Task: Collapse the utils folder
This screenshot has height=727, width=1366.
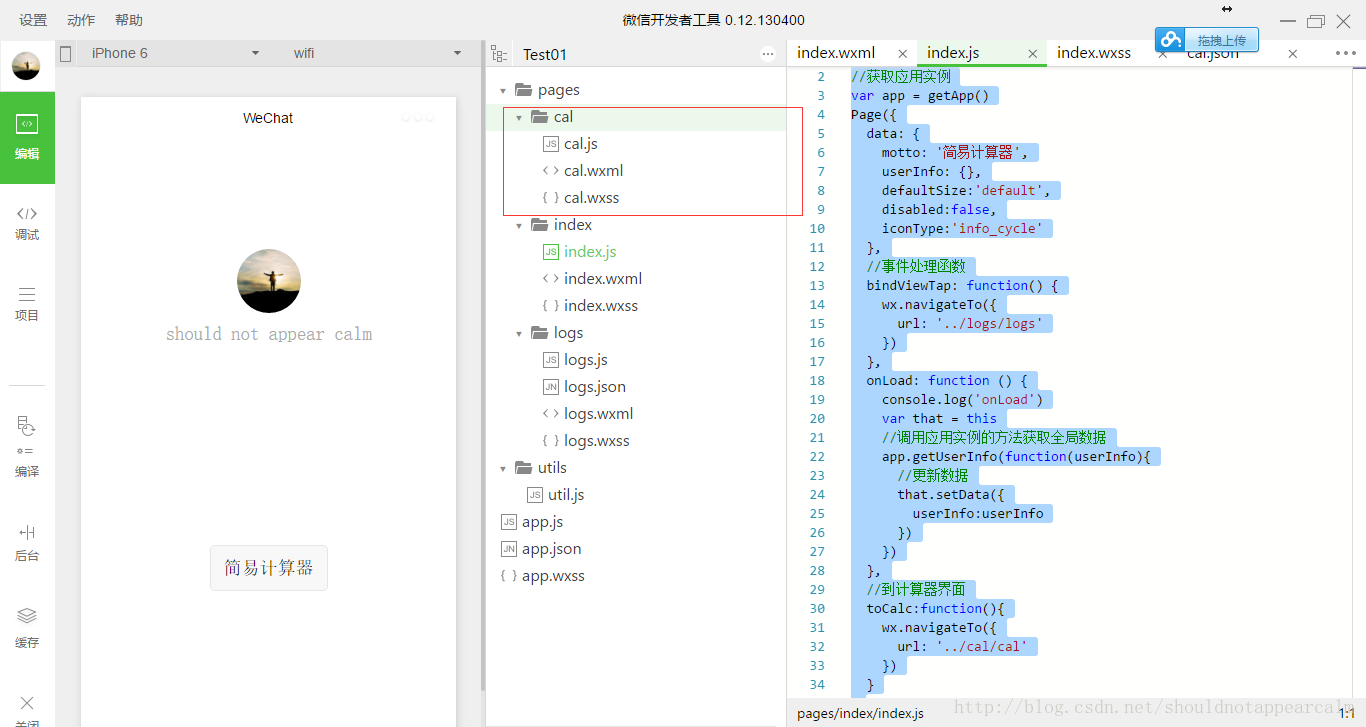Action: tap(503, 468)
